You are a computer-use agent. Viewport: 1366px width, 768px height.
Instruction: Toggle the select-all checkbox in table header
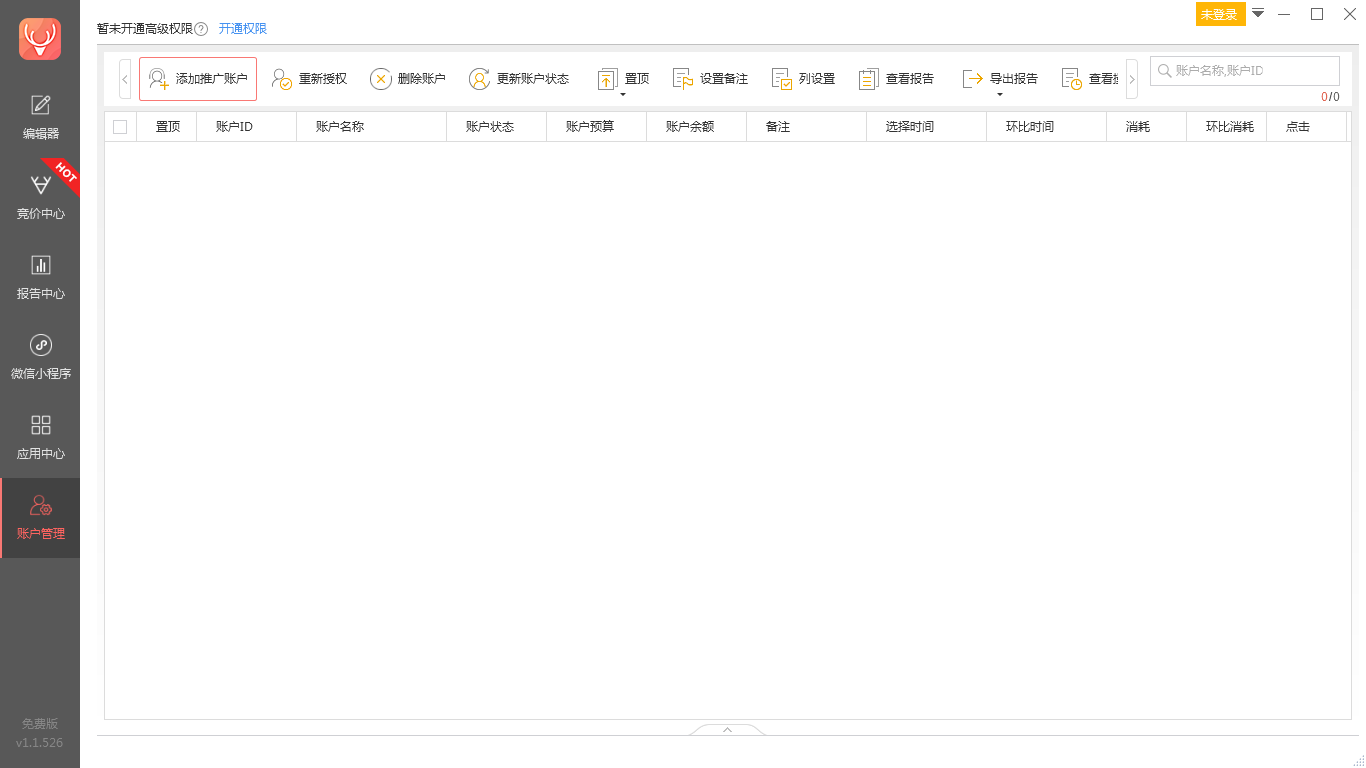click(x=119, y=126)
